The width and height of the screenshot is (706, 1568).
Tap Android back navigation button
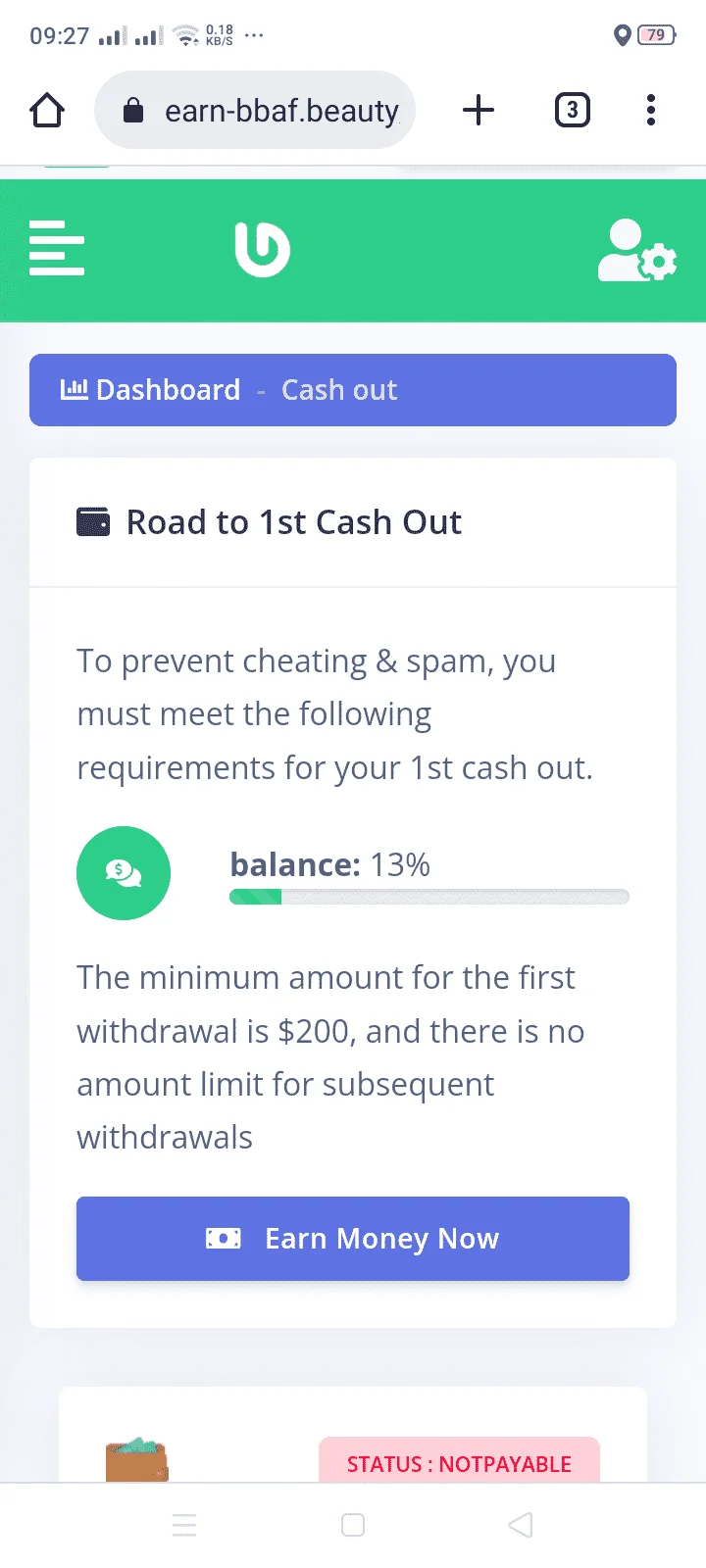pos(521,1525)
